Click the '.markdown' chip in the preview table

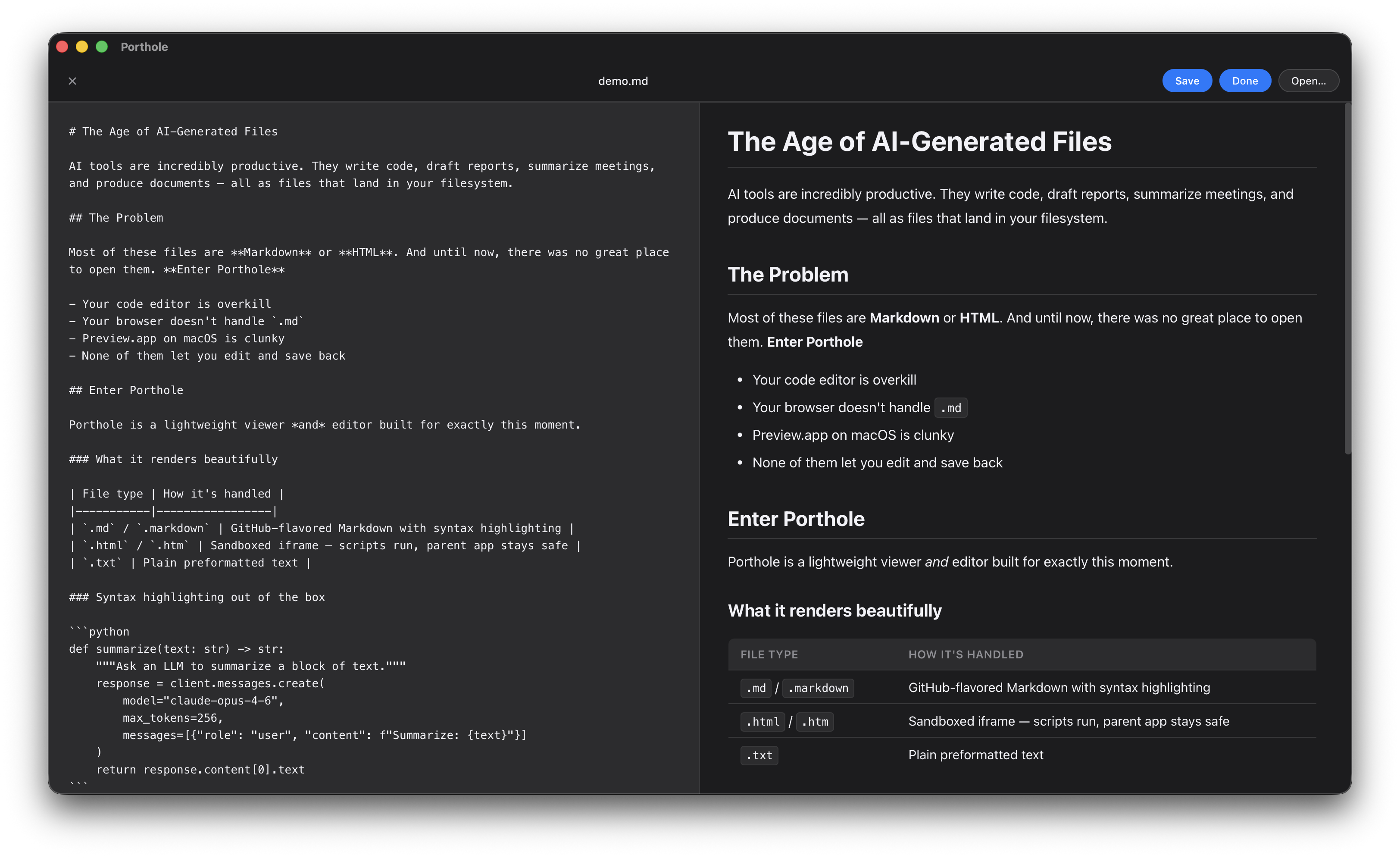(x=817, y=688)
